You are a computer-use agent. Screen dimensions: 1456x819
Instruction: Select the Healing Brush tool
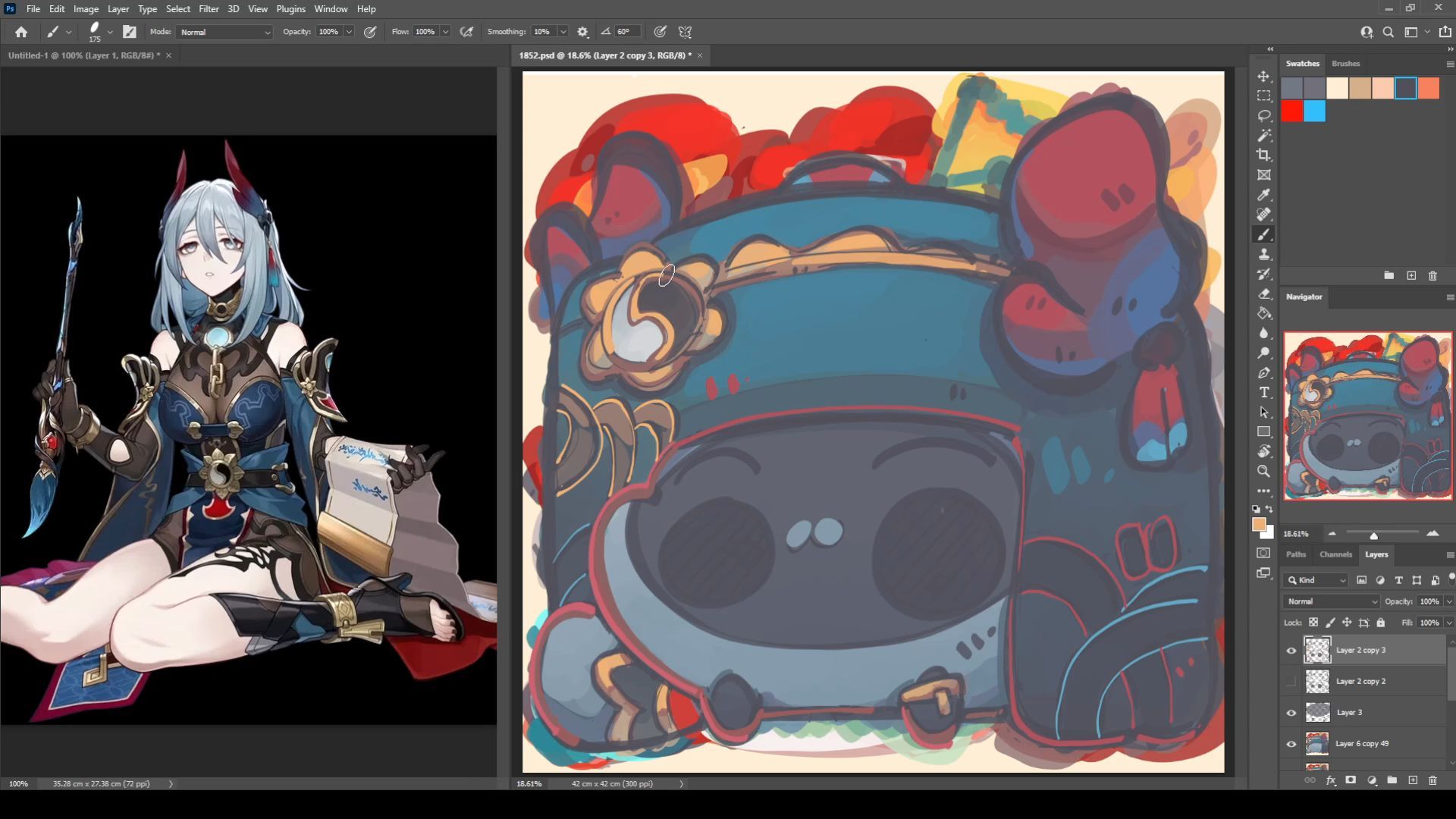[x=1263, y=215]
